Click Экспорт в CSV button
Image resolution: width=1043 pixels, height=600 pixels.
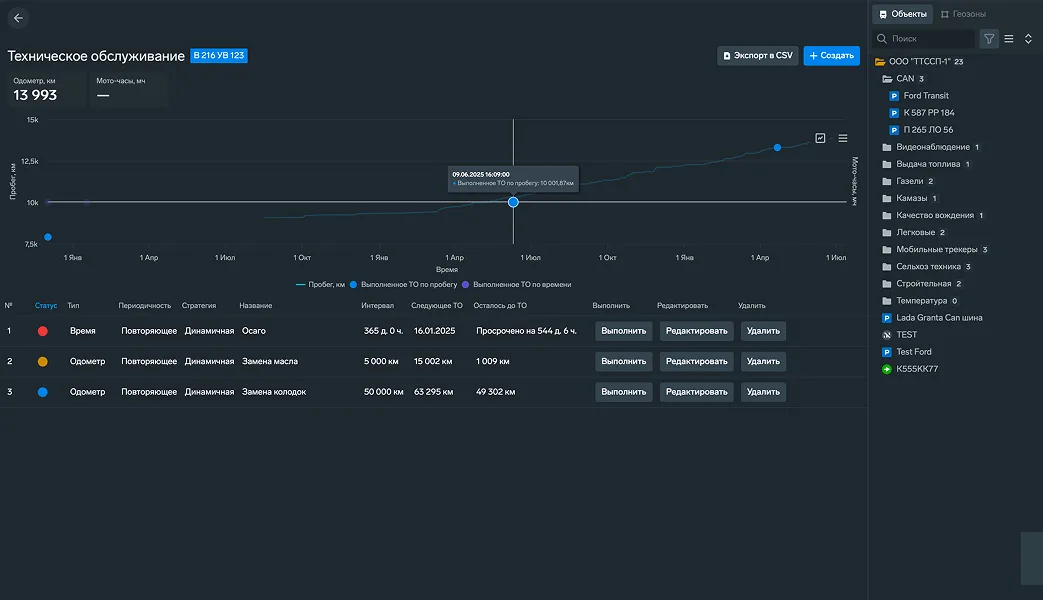click(758, 56)
